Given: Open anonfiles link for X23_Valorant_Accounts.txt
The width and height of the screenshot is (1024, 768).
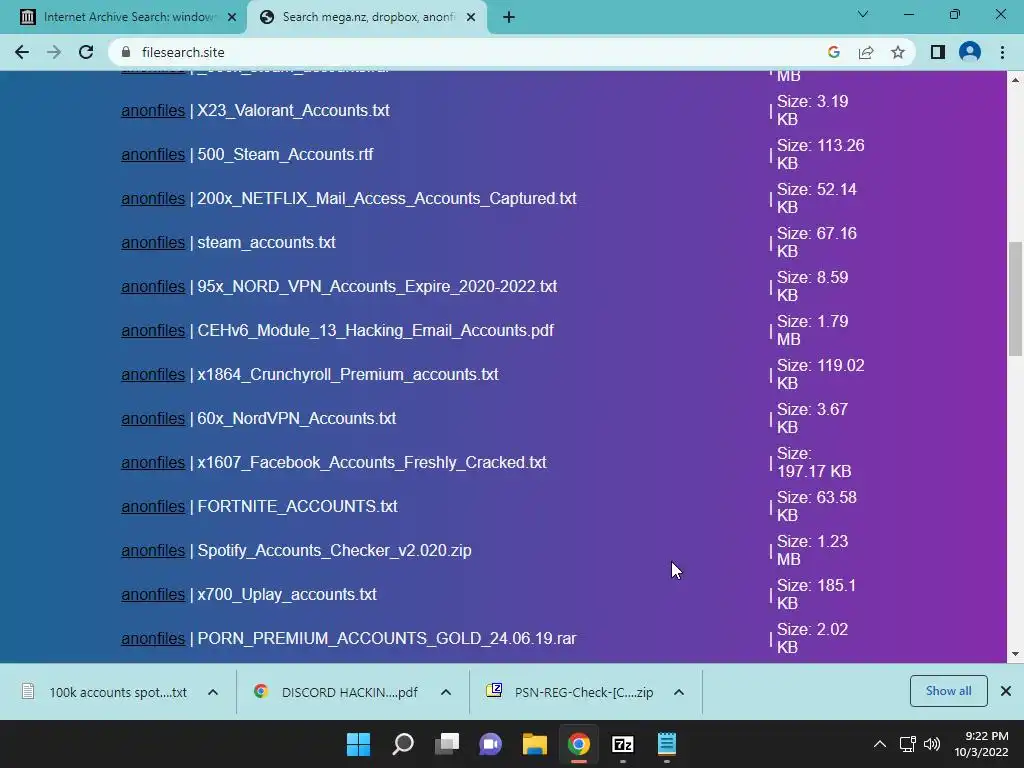Looking at the screenshot, I should click(x=153, y=110).
